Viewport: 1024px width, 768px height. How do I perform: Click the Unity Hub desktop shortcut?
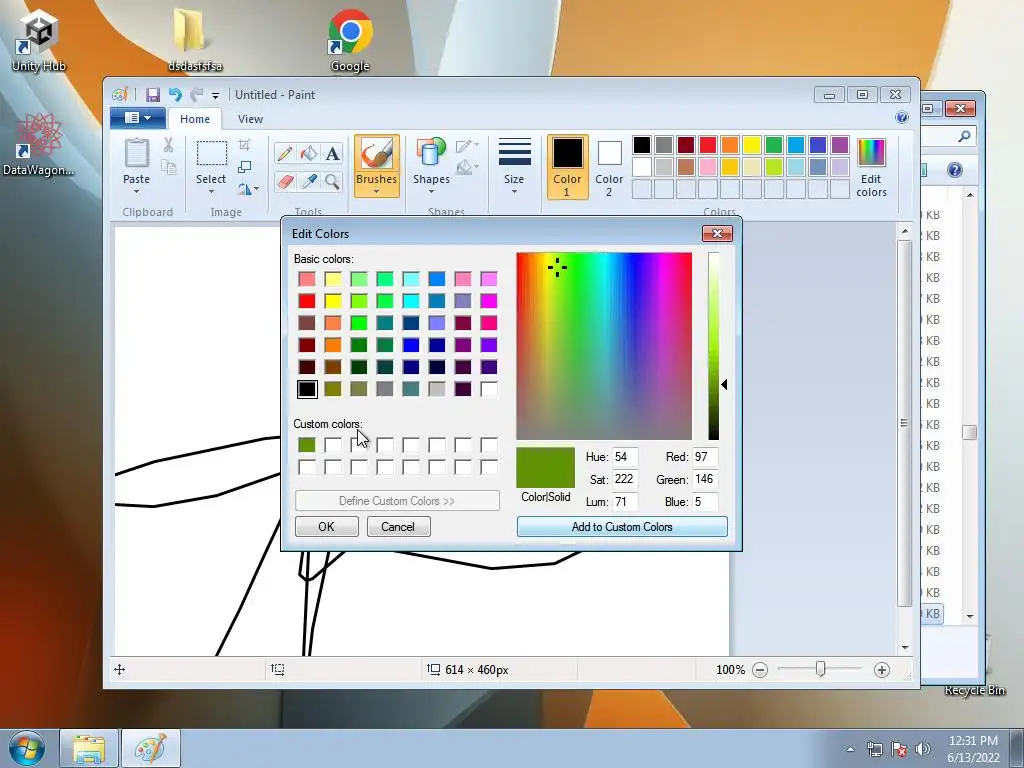pyautogui.click(x=39, y=40)
